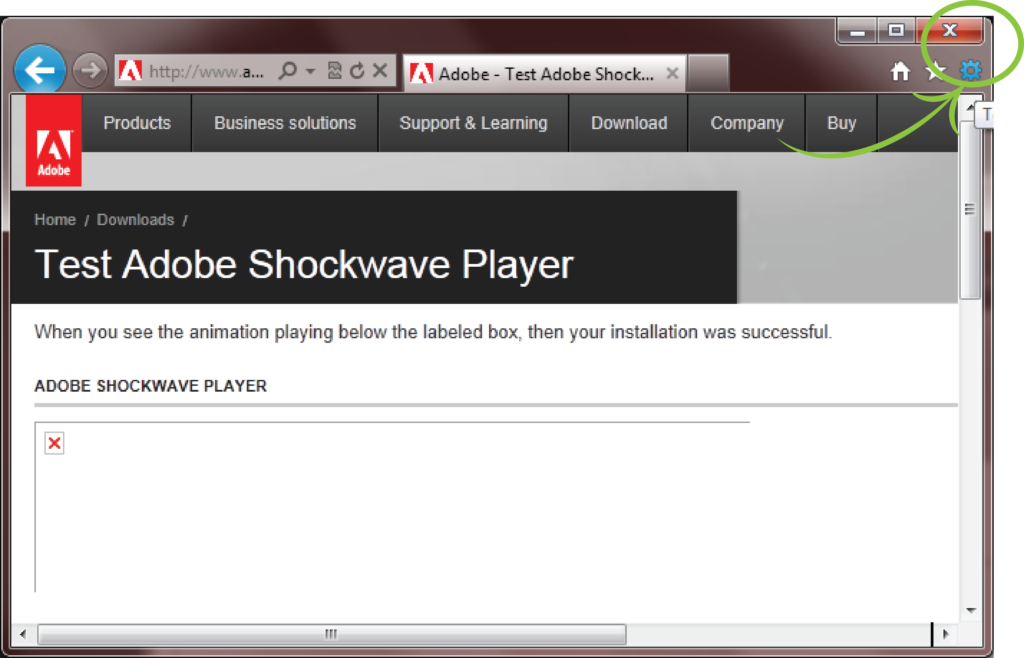Click the horizontal scrollbar at page bottom
This screenshot has width=1024, height=658.
coord(330,633)
